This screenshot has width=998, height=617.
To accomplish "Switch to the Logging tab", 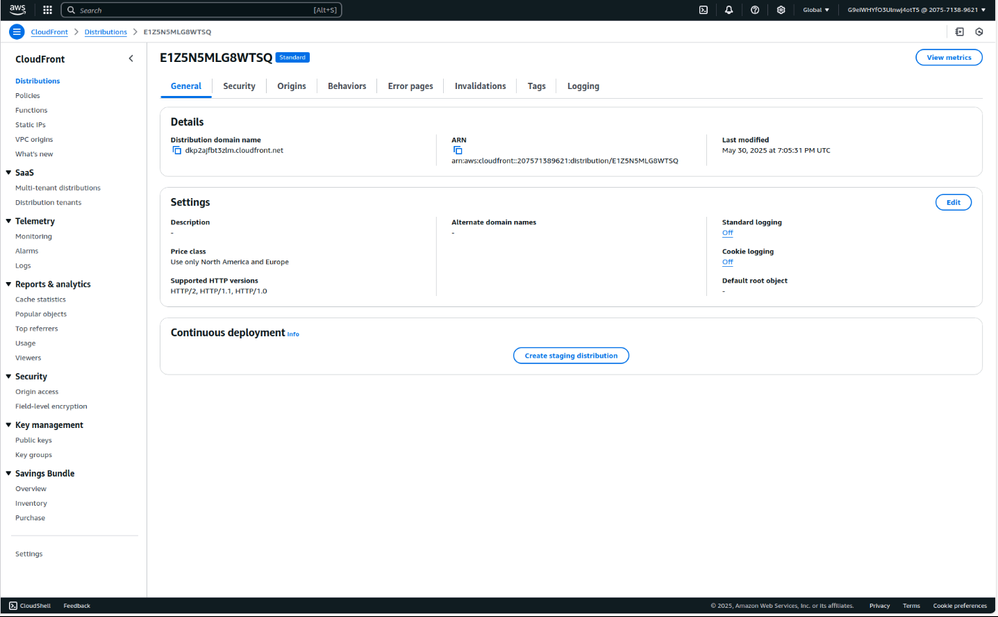I will tap(583, 86).
